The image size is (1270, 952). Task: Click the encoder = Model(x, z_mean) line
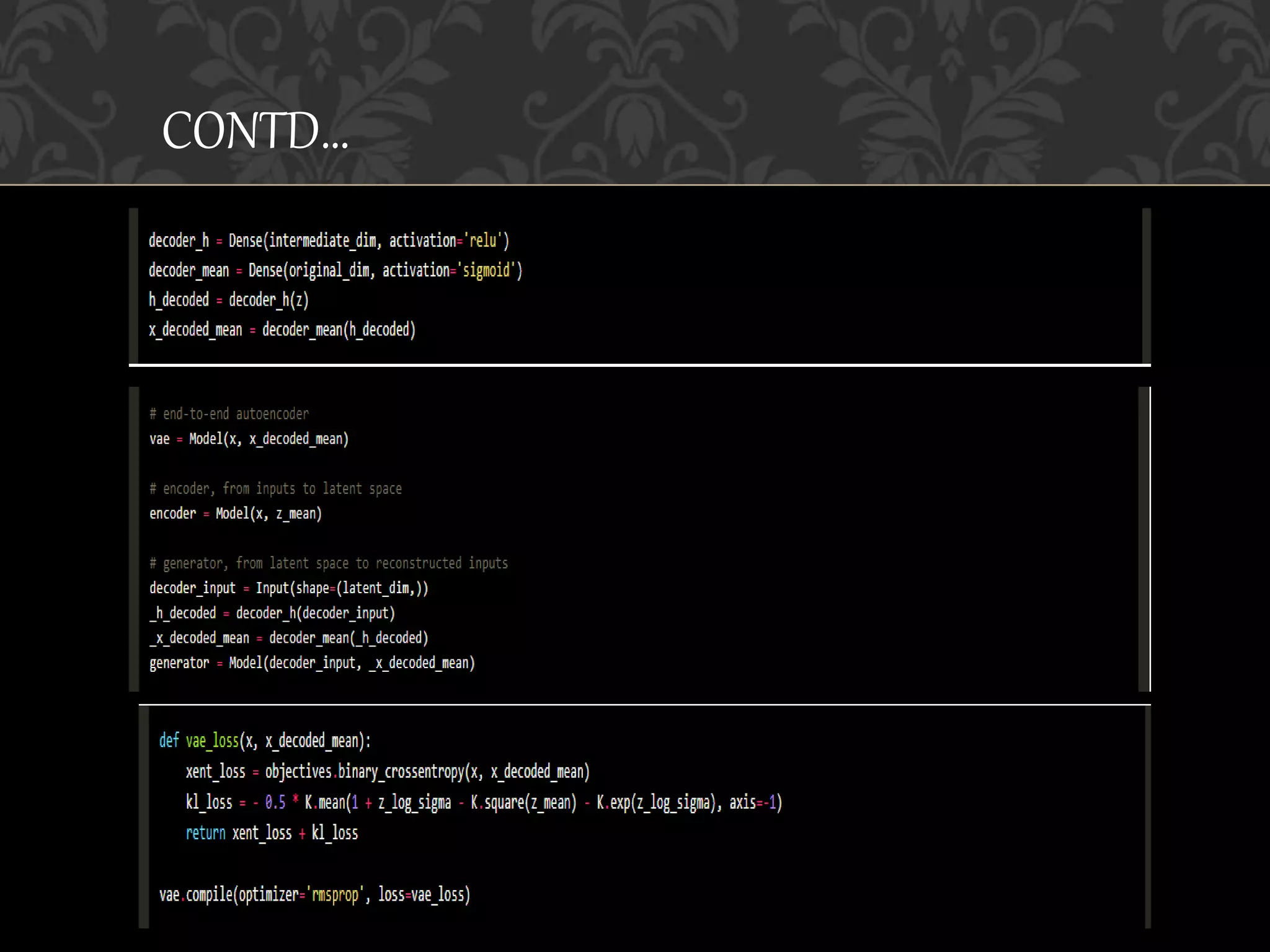pos(235,514)
